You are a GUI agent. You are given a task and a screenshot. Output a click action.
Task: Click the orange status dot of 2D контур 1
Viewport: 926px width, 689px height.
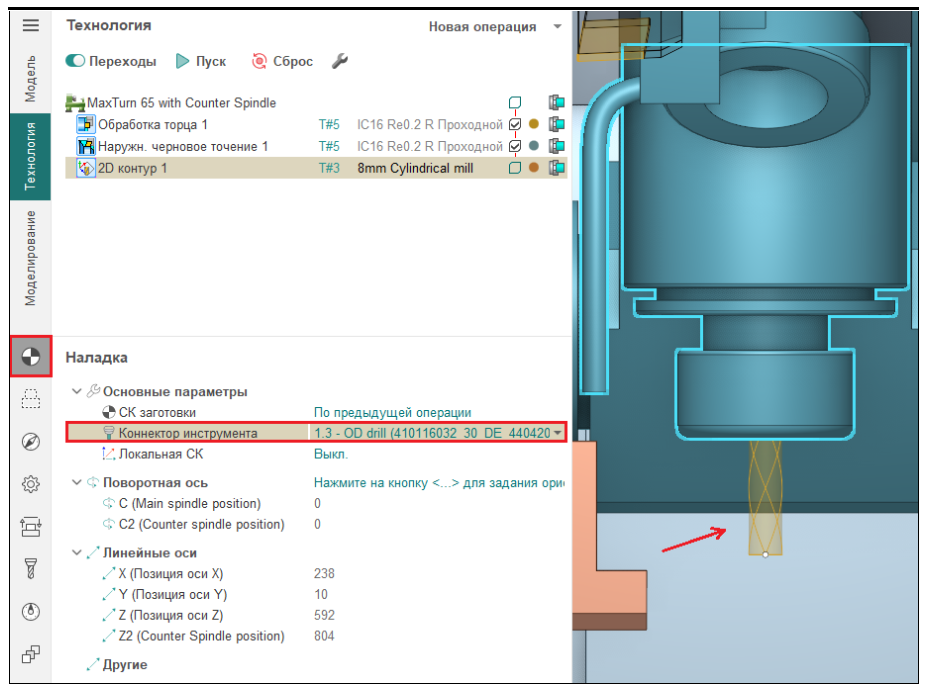click(534, 168)
